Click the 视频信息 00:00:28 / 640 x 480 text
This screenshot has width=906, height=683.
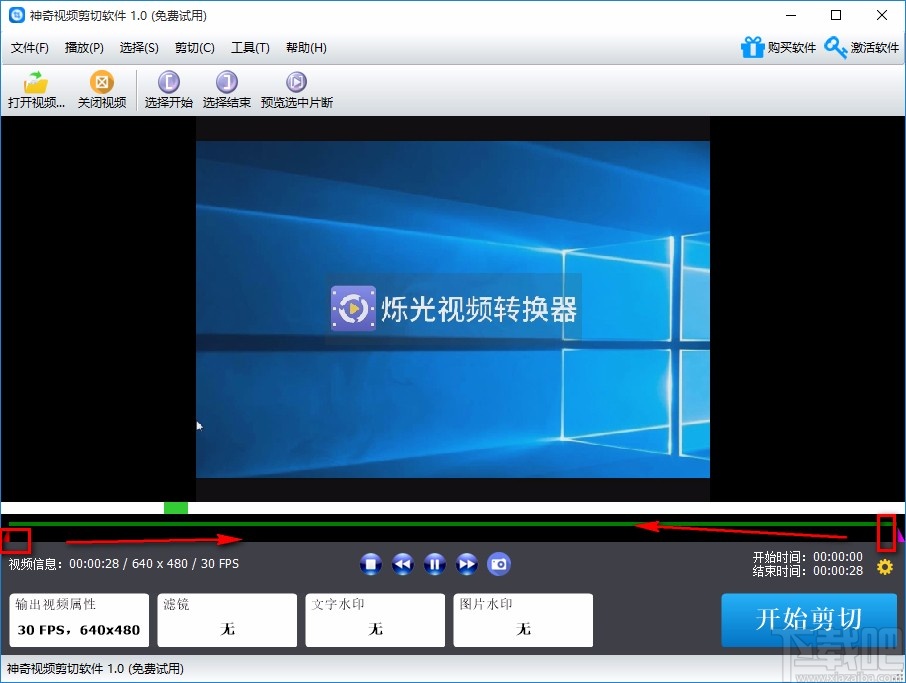124,564
